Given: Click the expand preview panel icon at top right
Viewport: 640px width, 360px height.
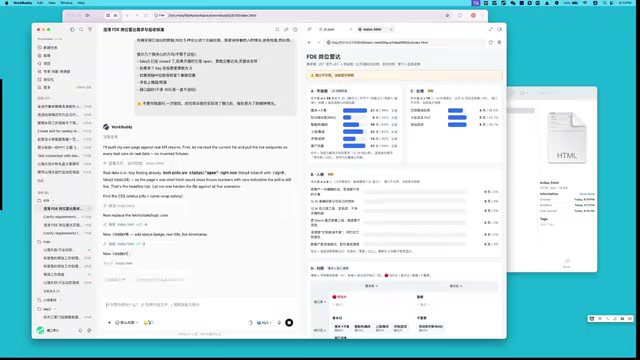Looking at the screenshot, I should tap(490, 29).
